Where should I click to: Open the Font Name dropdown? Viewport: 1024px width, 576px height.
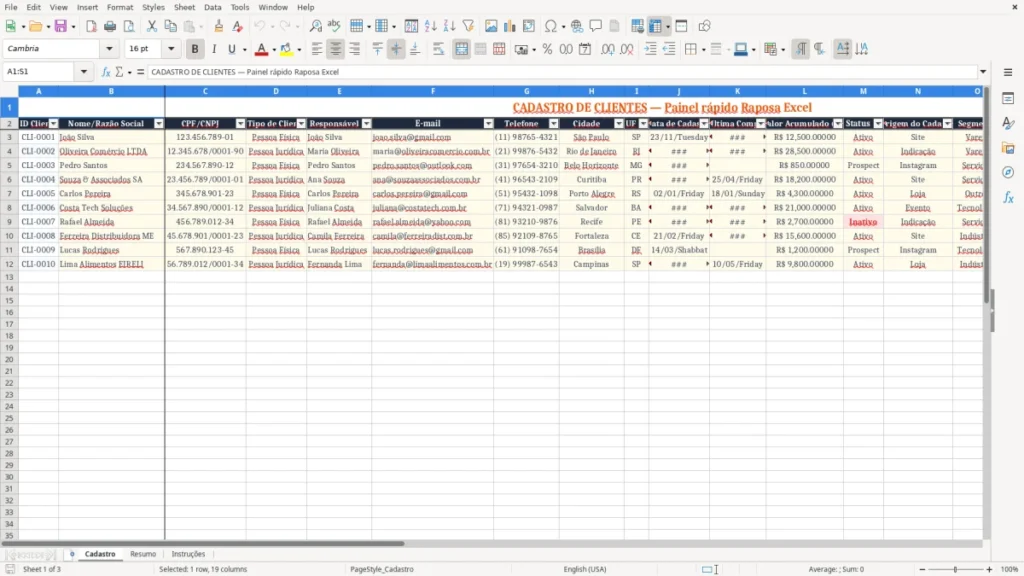click(x=109, y=49)
